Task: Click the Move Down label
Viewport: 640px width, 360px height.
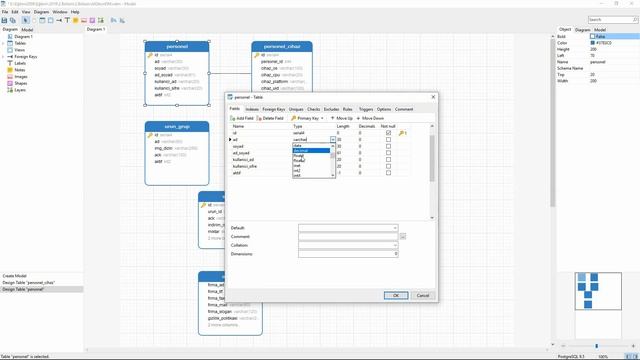Action: (373, 118)
